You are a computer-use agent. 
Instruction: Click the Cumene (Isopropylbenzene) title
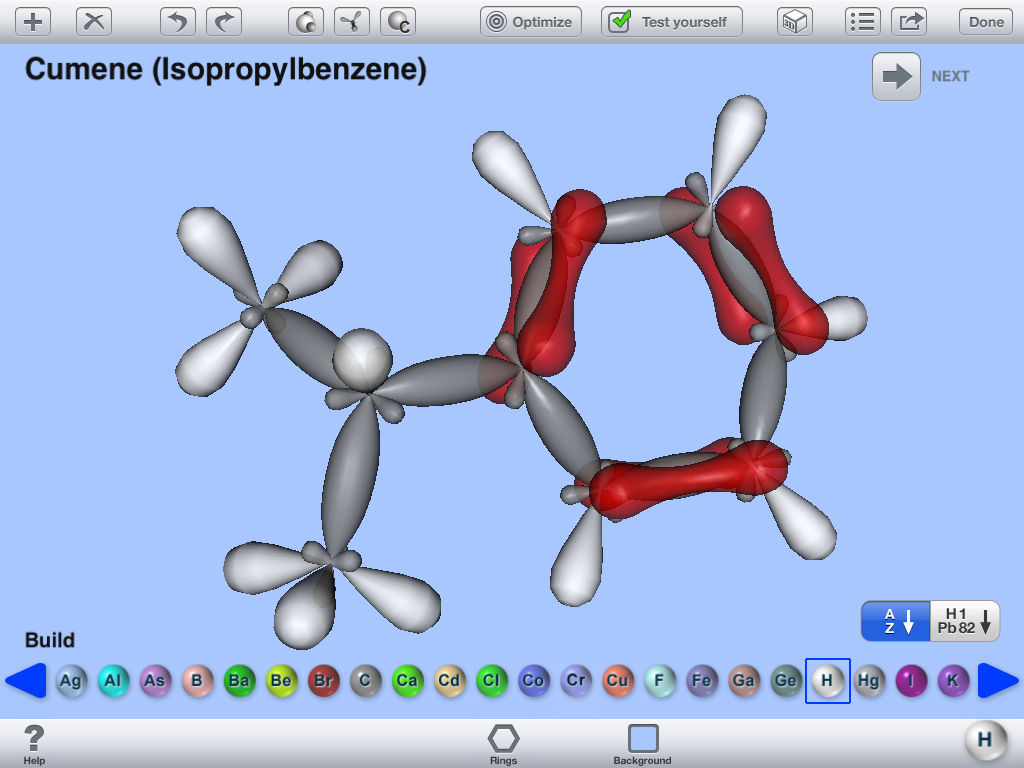[225, 69]
